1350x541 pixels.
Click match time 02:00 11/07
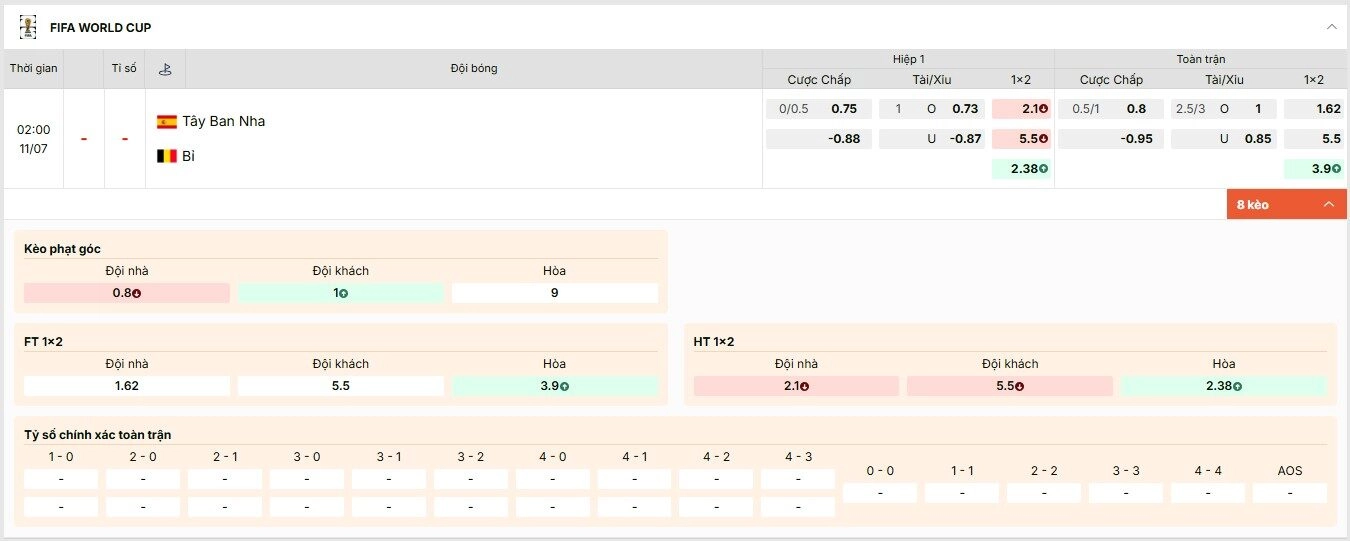[34, 139]
